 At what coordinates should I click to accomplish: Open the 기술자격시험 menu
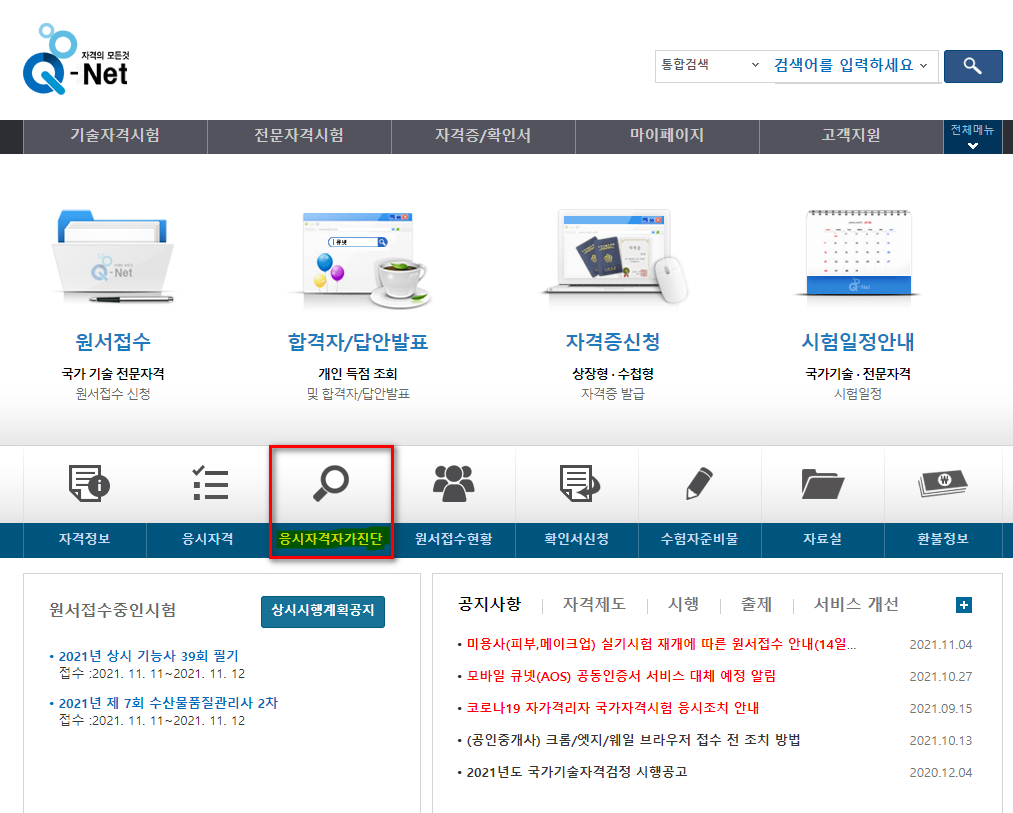115,136
